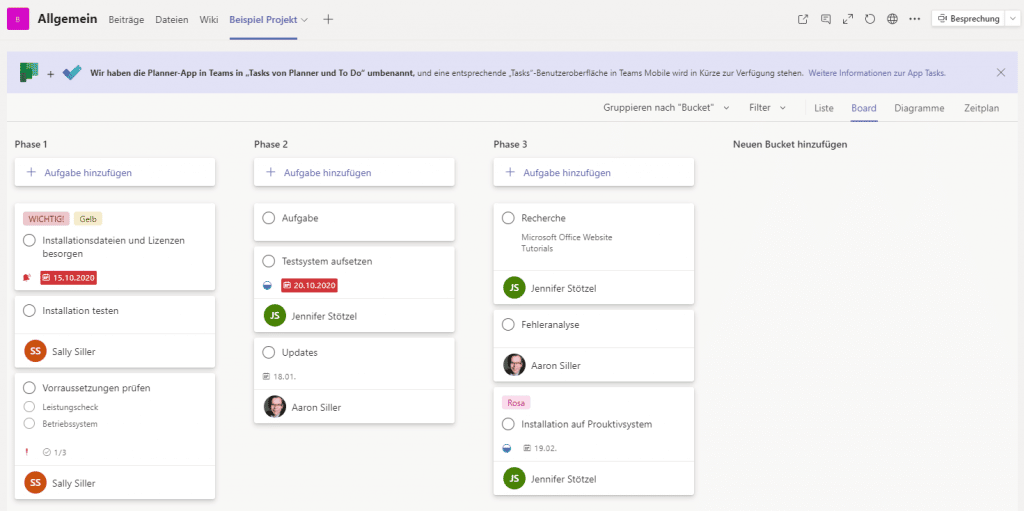Add task in Phase 3 bucket
The image size is (1024, 511).
pyautogui.click(x=594, y=173)
